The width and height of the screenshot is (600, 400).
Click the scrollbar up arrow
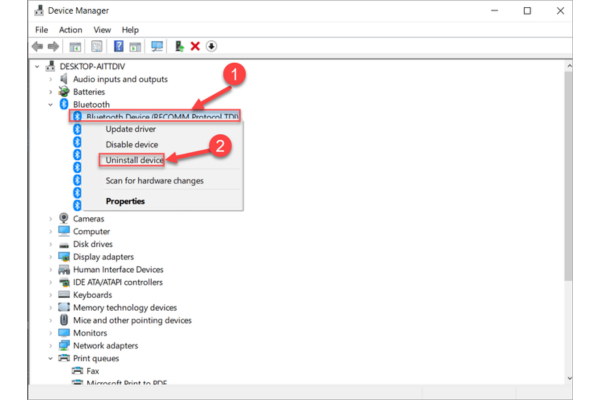click(x=569, y=66)
